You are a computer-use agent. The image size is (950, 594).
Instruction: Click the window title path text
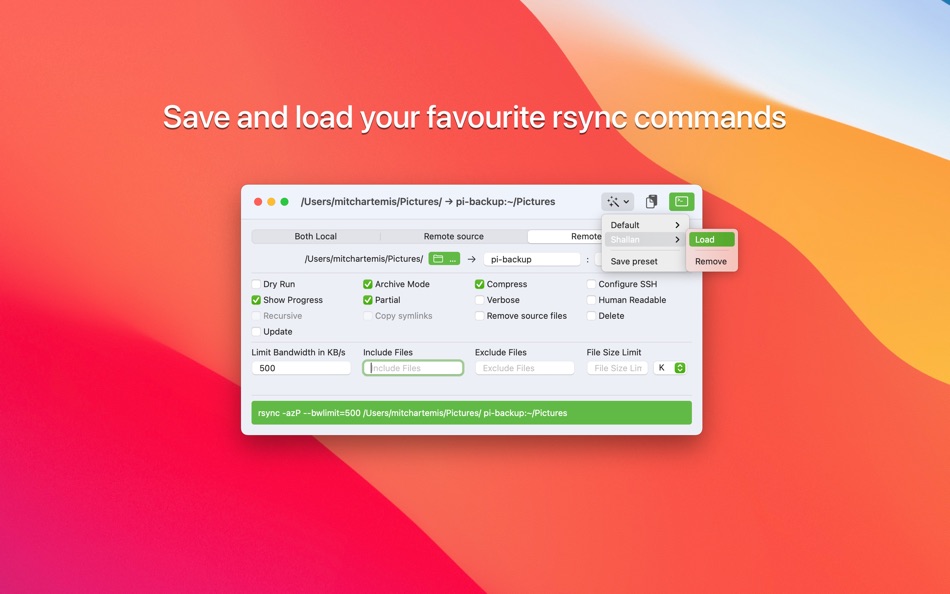coord(428,202)
